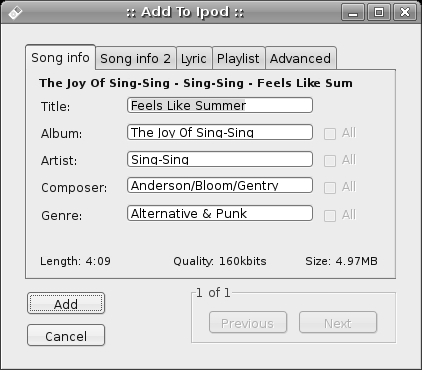The height and width of the screenshot is (370, 422).
Task: Minimize the Add To Ipod window
Action: [353, 12]
